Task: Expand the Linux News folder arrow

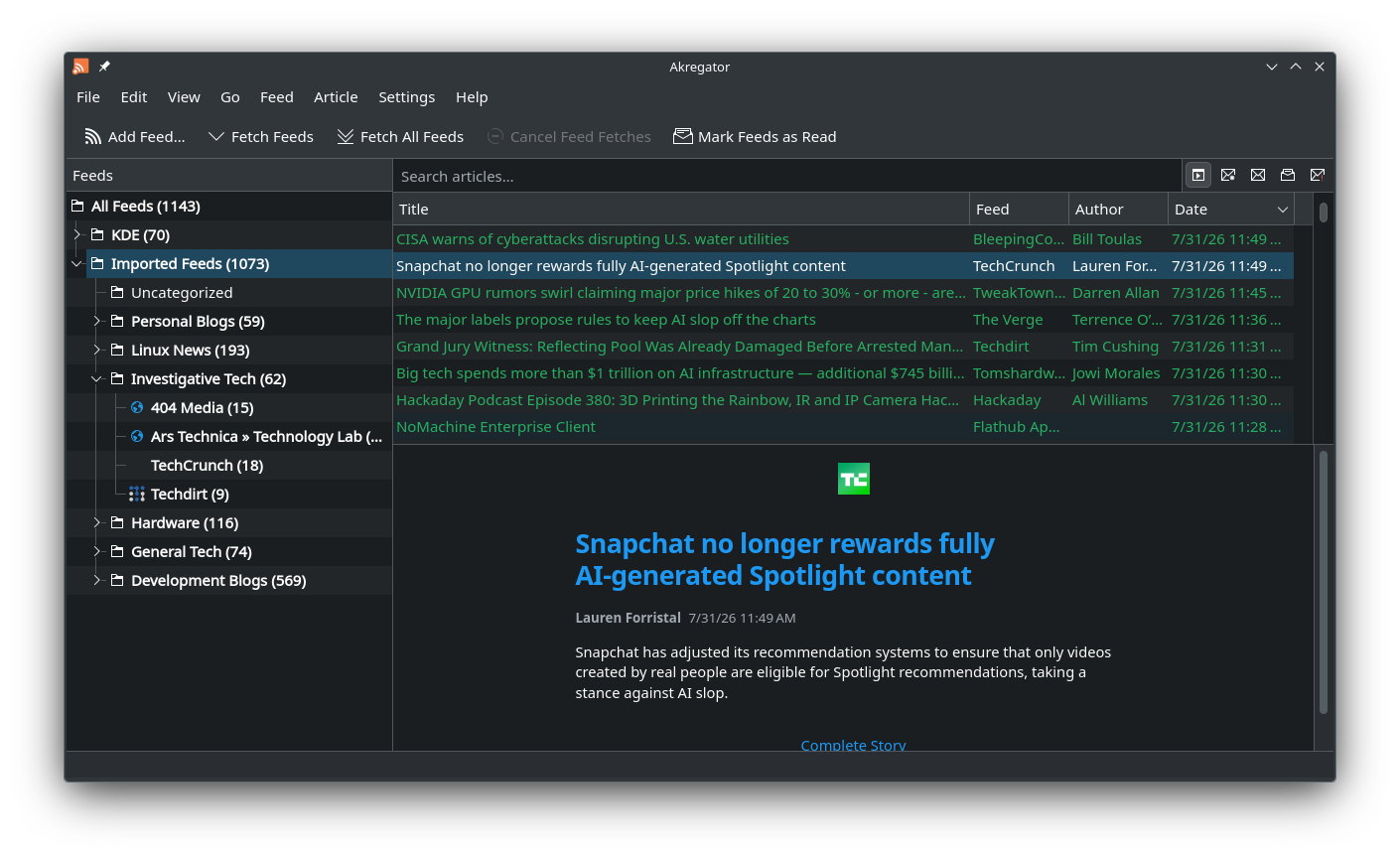Action: 97,350
